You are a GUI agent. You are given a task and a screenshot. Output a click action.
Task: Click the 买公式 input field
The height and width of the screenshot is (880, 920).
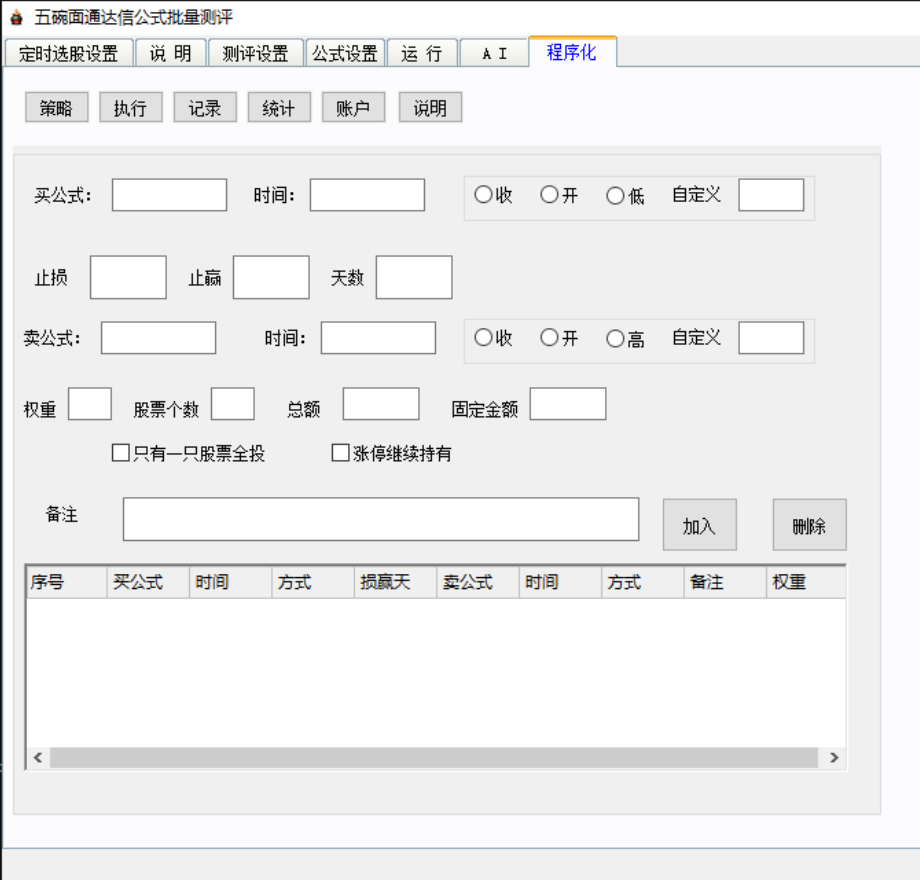169,195
